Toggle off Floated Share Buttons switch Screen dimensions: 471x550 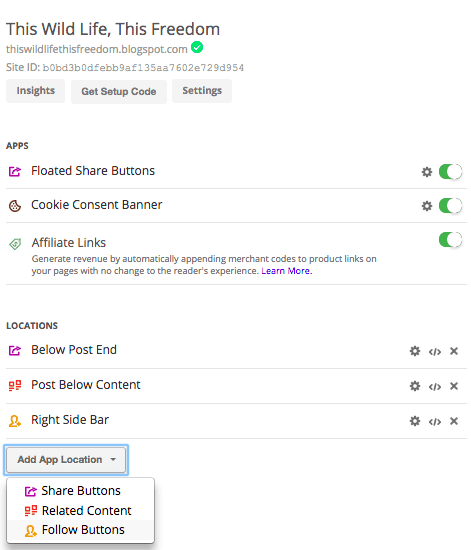[x=450, y=172]
